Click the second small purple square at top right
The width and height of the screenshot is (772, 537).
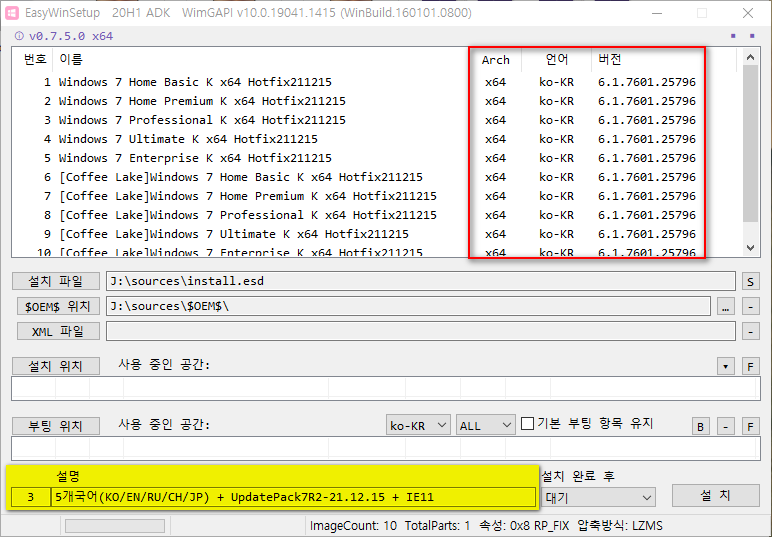point(752,36)
